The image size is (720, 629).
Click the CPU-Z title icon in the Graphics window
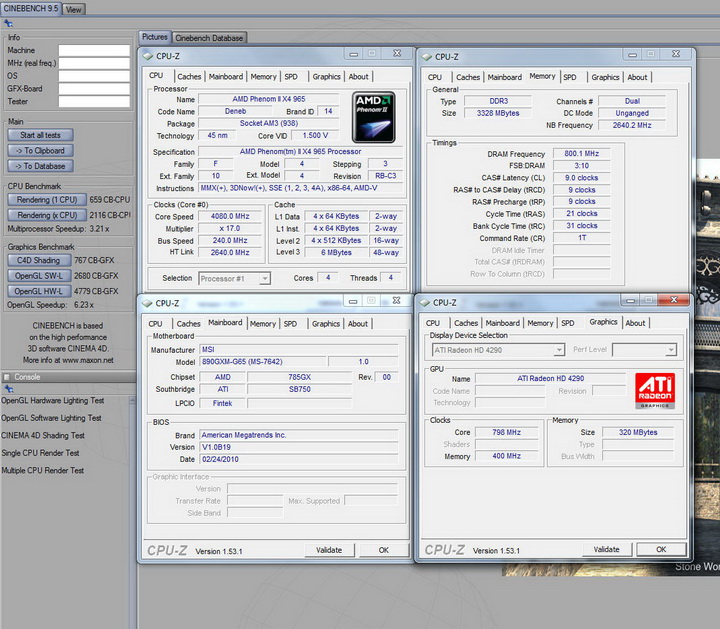coord(424,302)
